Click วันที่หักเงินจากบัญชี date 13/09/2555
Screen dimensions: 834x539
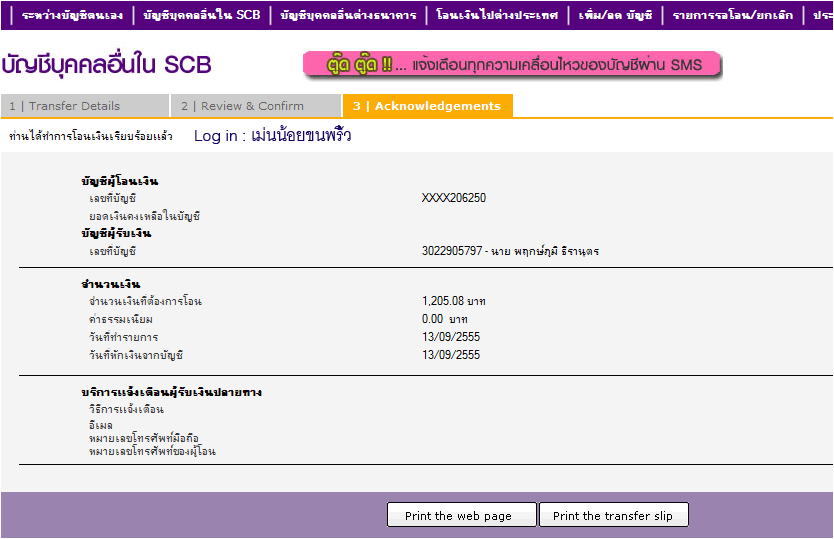click(x=451, y=355)
